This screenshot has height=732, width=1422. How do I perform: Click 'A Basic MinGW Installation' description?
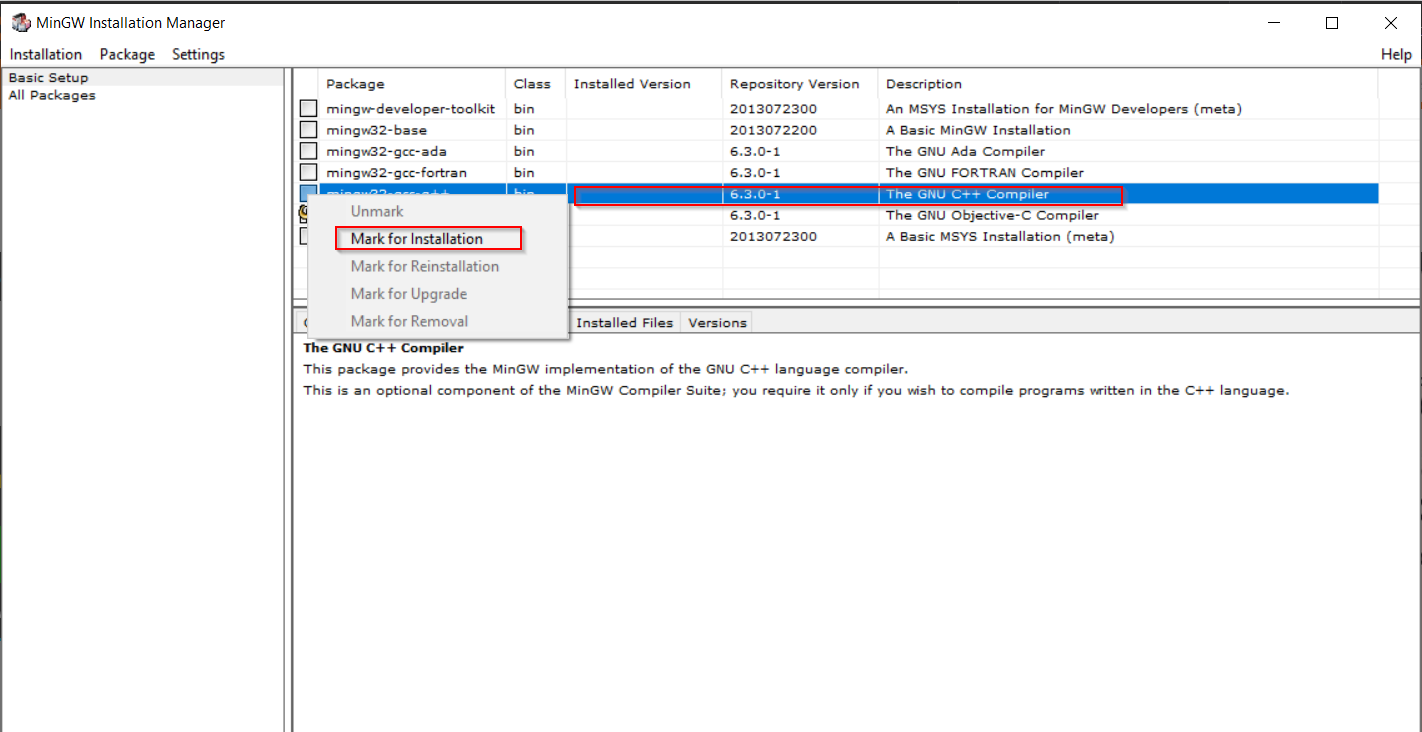point(978,130)
